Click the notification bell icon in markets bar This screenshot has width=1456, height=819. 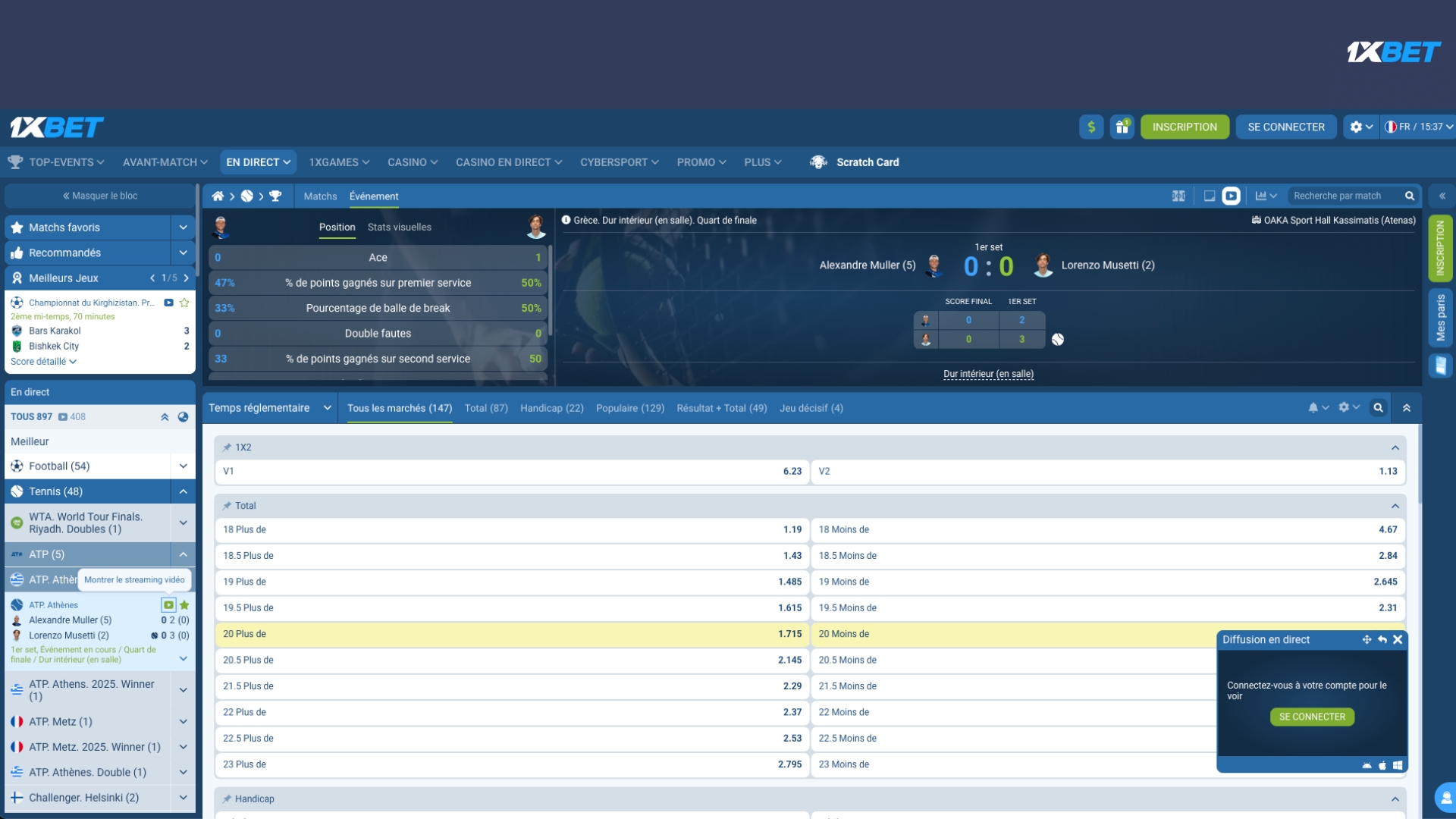1313,408
